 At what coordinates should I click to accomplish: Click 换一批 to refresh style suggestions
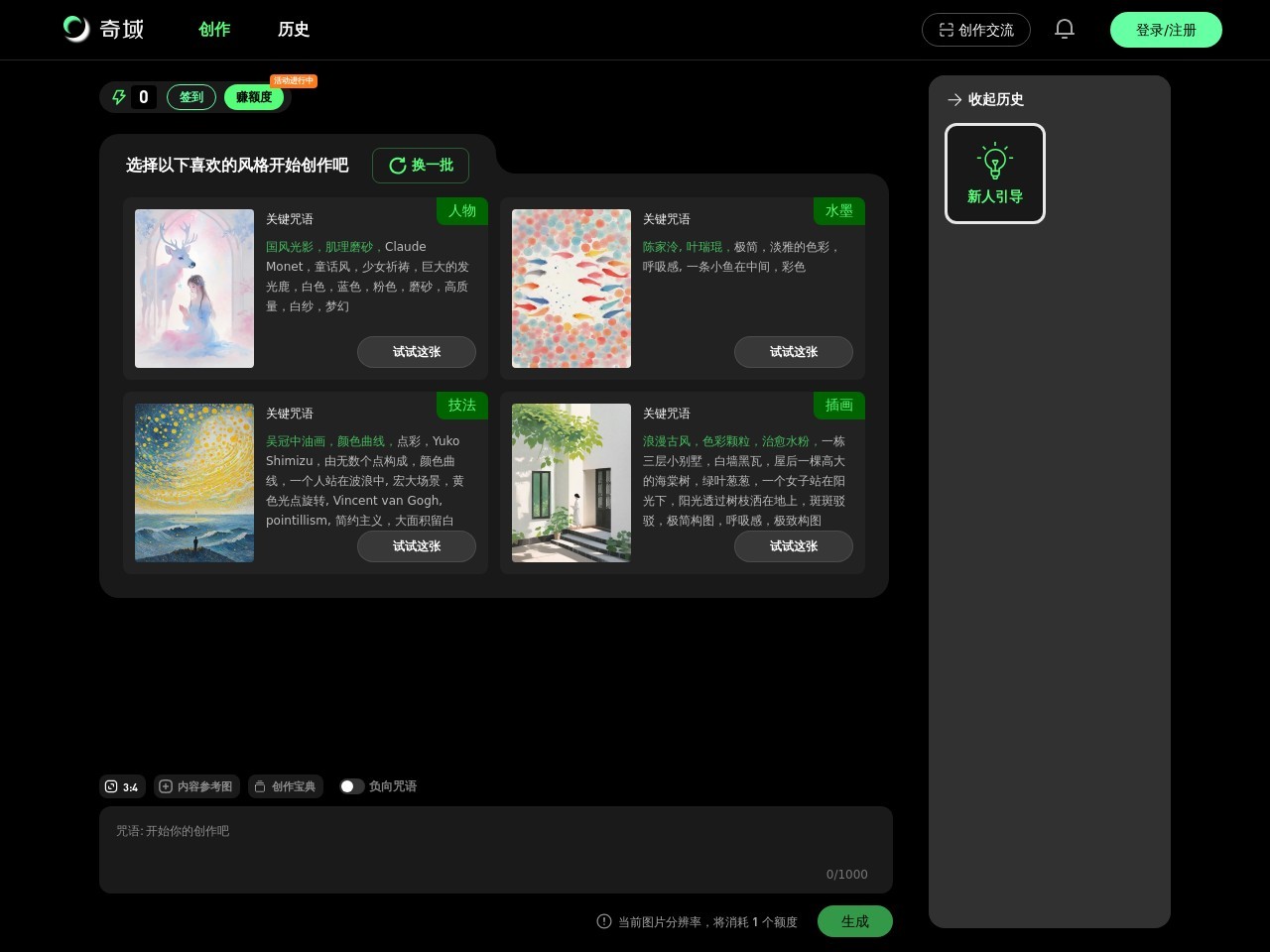tap(421, 166)
